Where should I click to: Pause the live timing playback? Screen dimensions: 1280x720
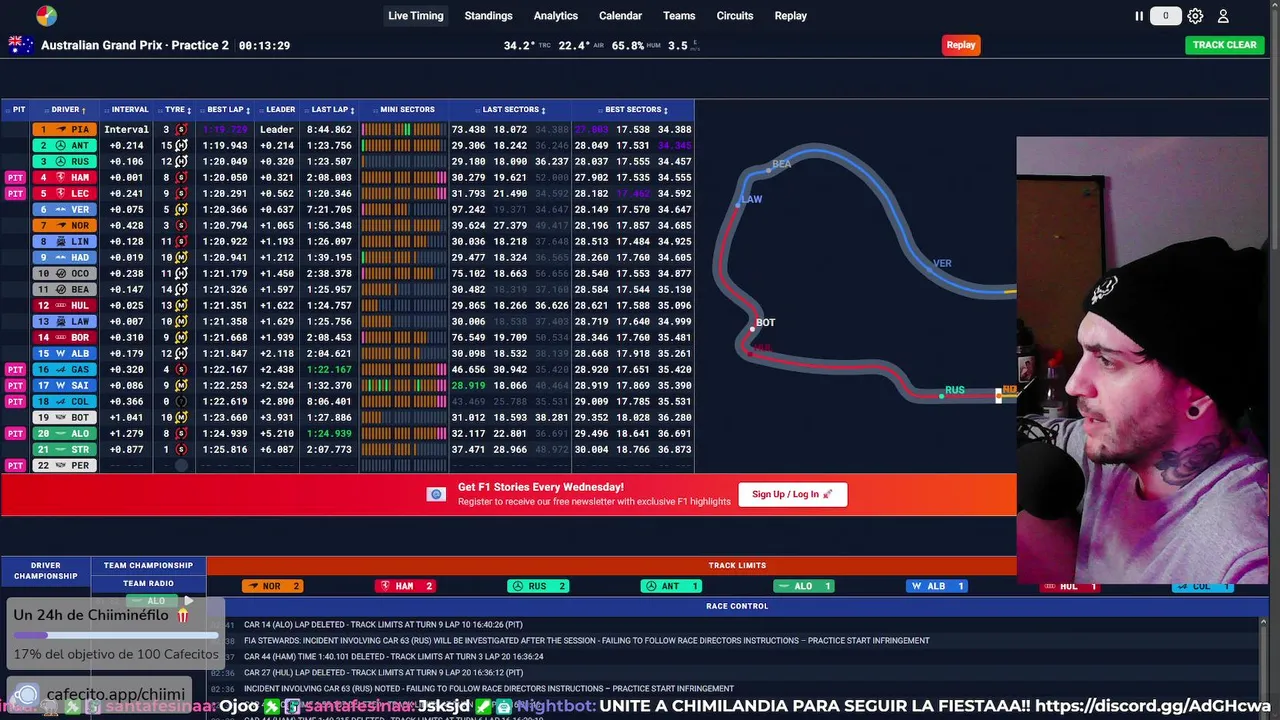point(1138,16)
